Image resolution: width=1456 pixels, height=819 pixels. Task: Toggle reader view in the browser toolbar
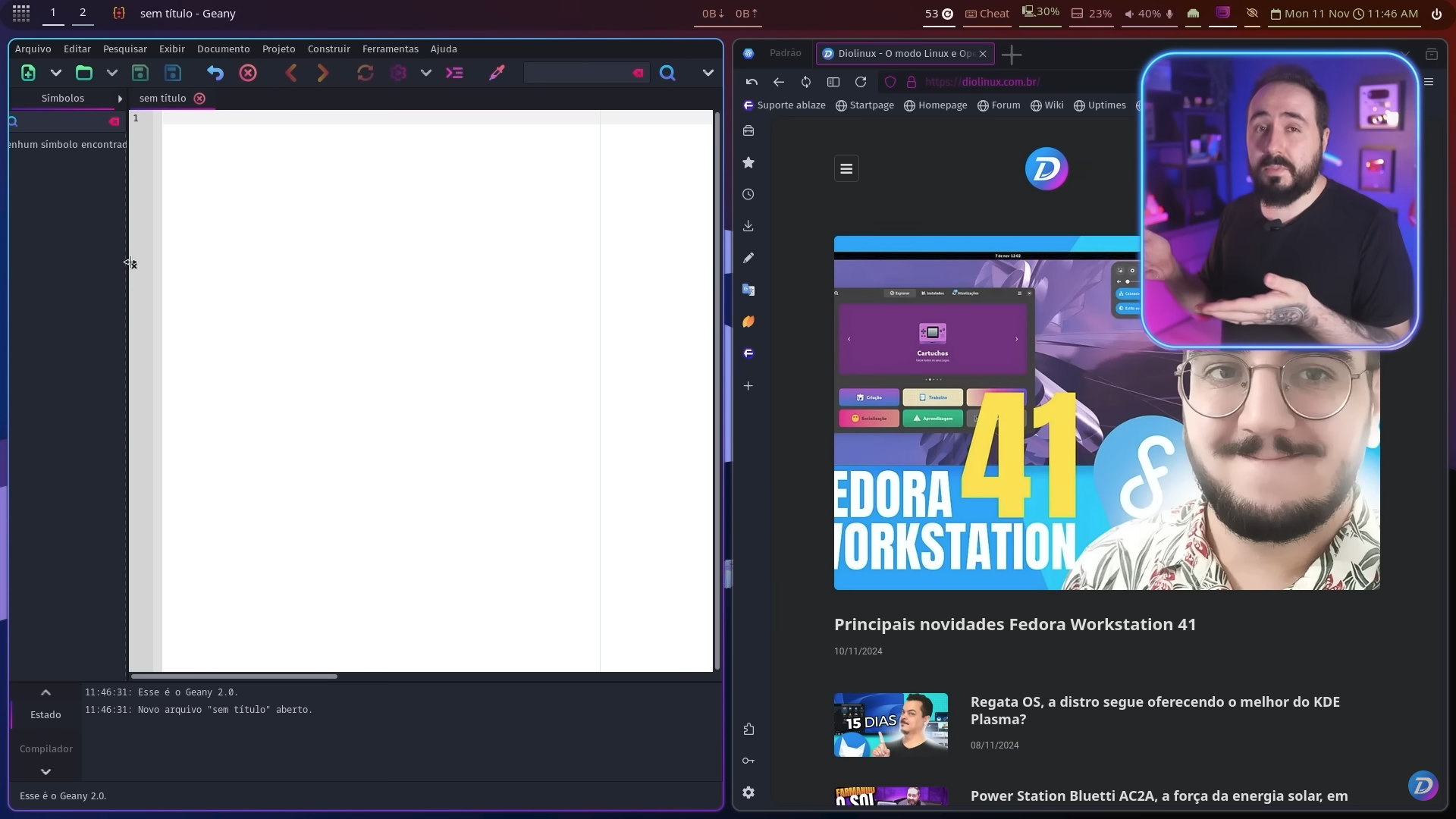[x=833, y=82]
